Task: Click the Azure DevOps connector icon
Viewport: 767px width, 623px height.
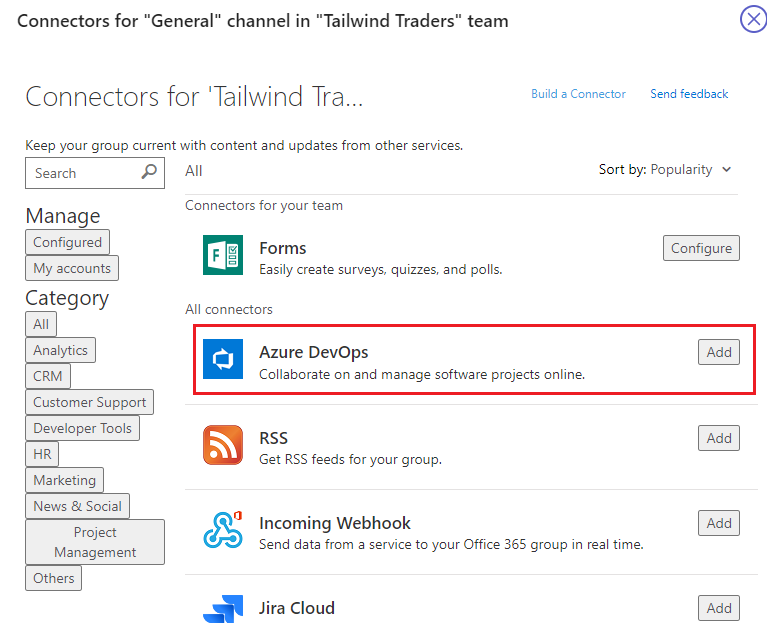Action: pos(223,359)
